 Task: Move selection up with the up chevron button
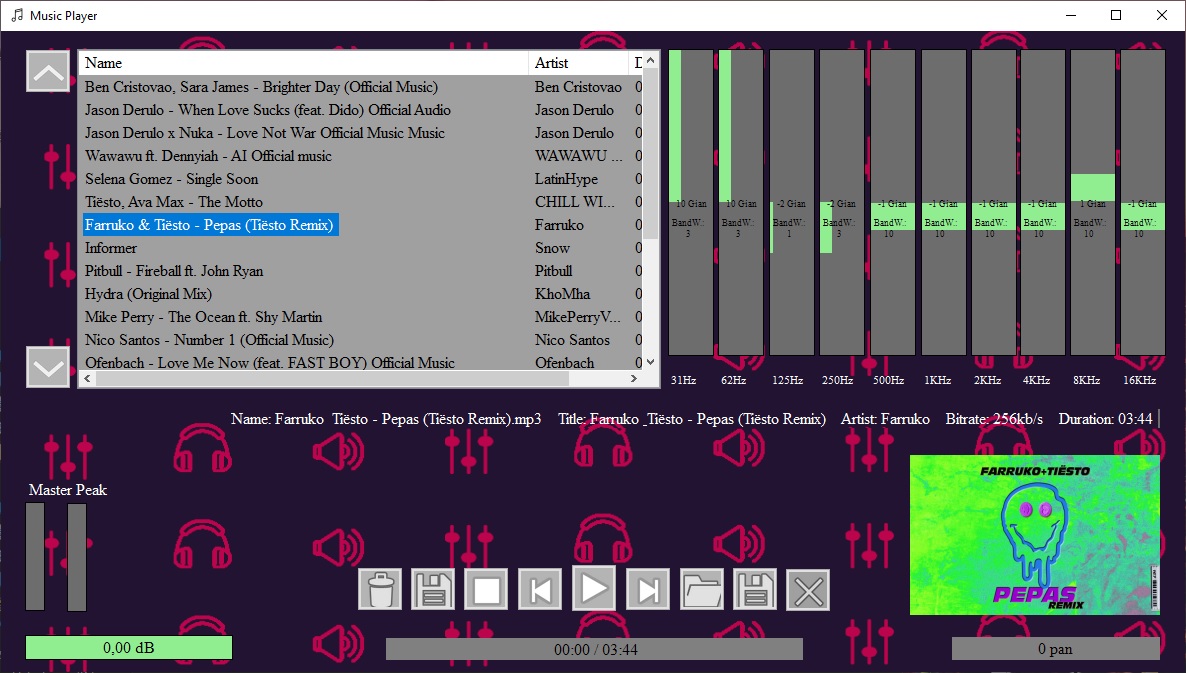pos(48,72)
